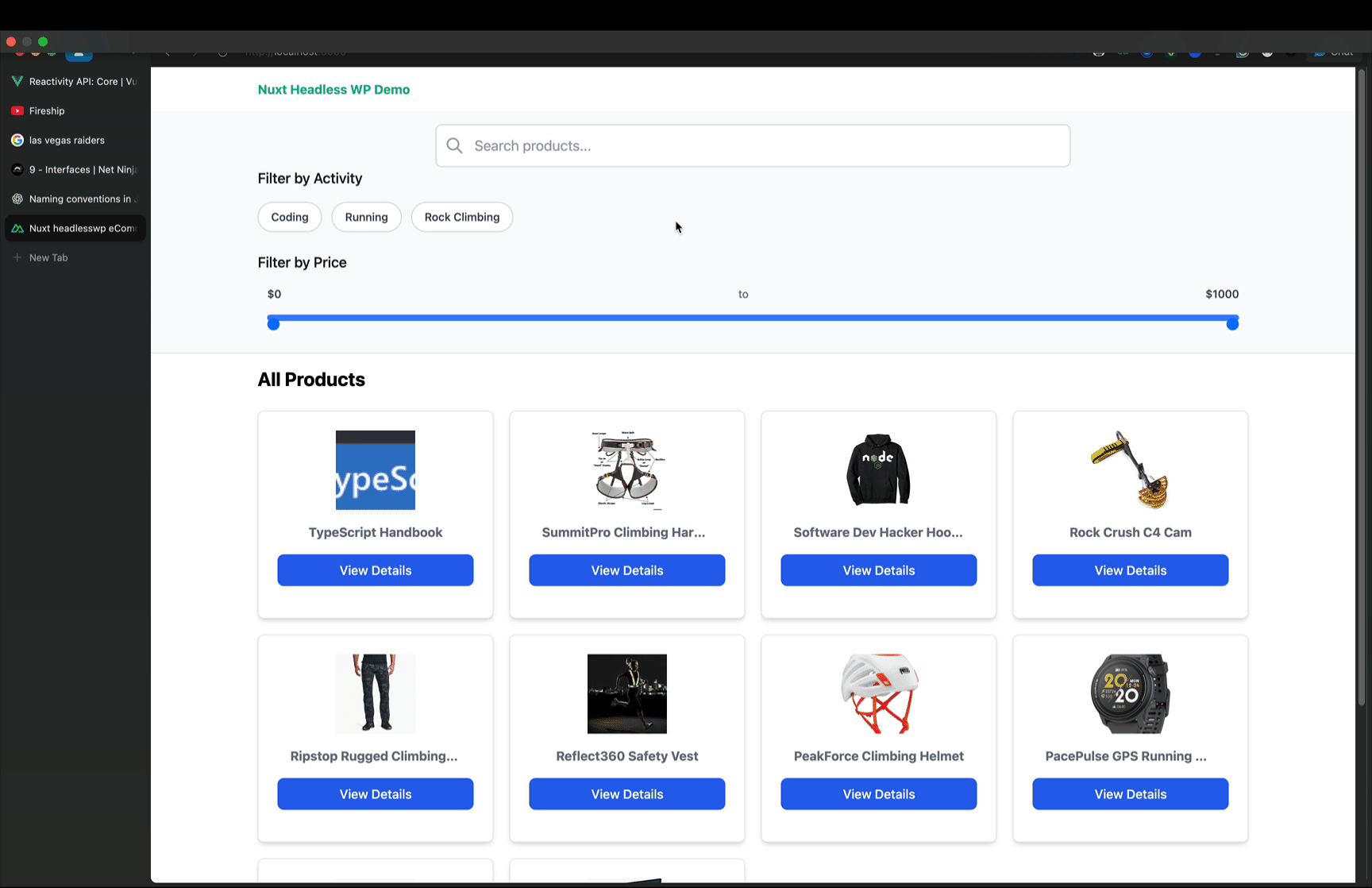Click the ChatGPT icon for Naming conventions tab

[17, 199]
